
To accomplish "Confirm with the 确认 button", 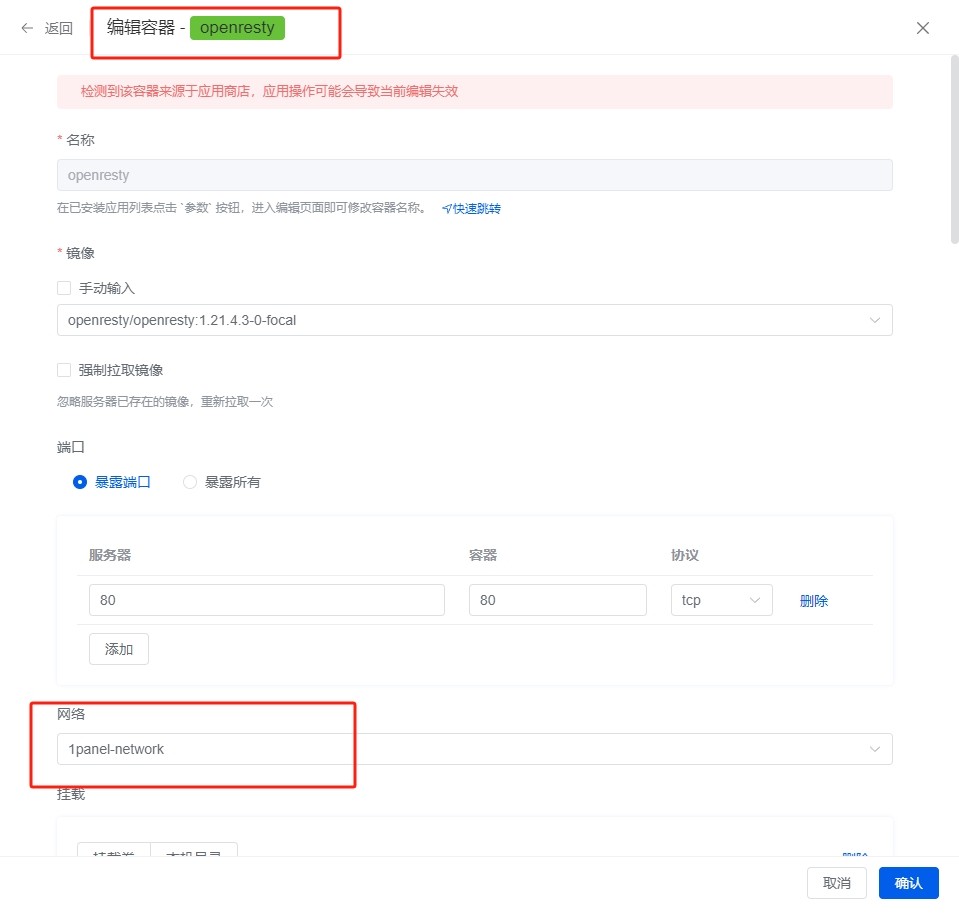I will (908, 883).
